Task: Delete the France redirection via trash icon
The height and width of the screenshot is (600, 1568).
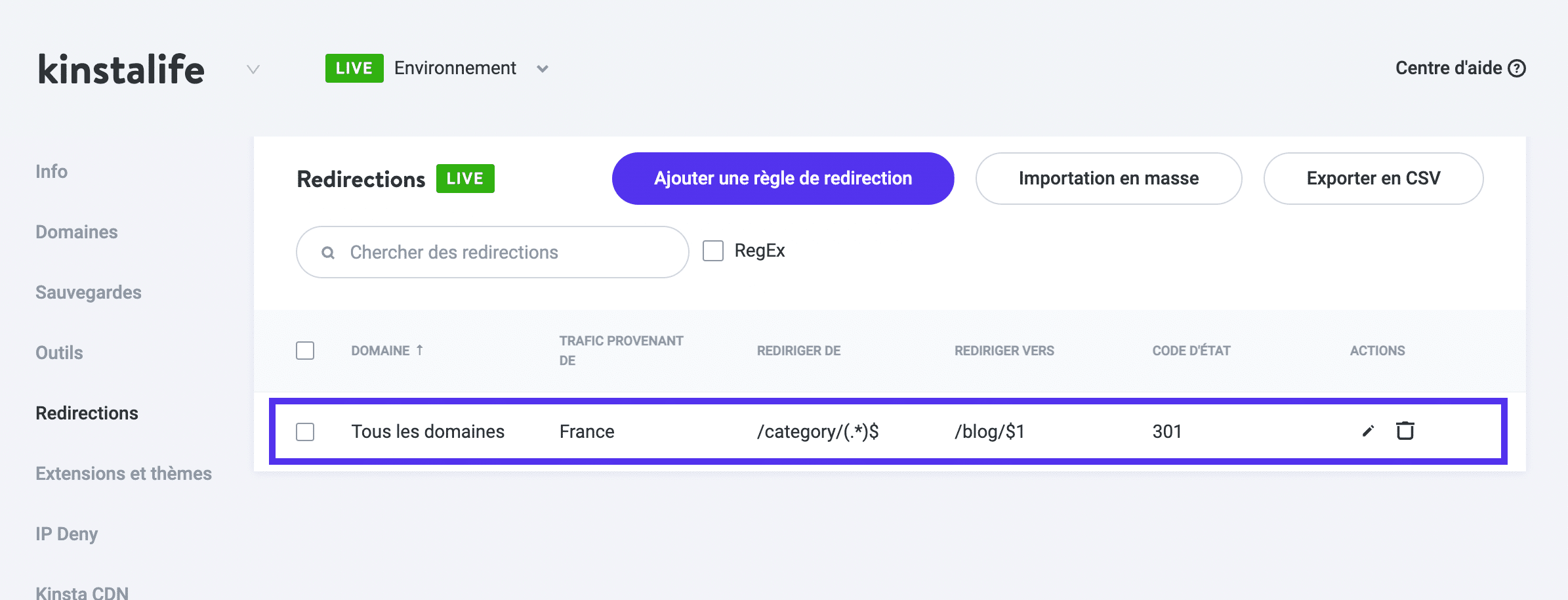Action: [1405, 431]
